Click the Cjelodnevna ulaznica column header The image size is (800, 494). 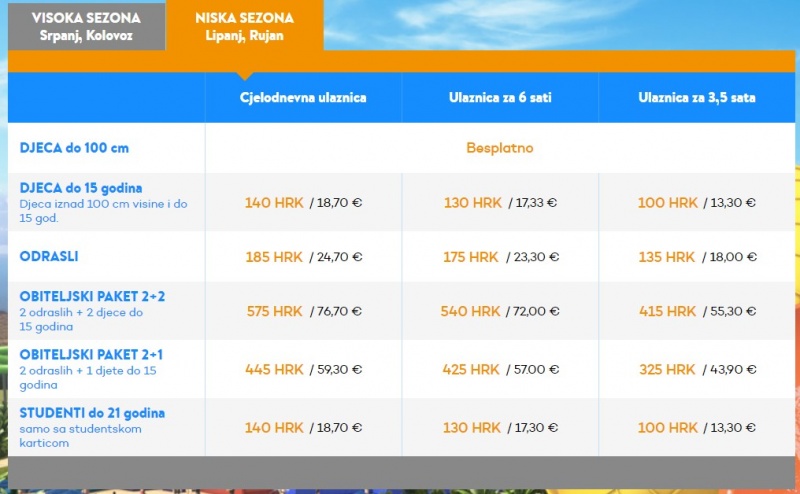303,97
